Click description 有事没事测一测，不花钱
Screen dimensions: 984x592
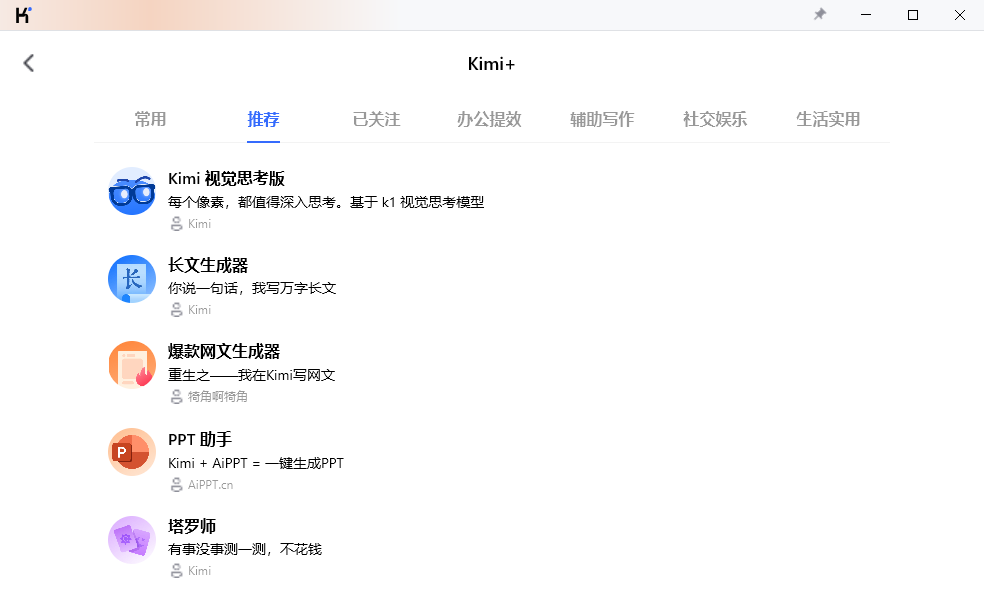(245, 549)
